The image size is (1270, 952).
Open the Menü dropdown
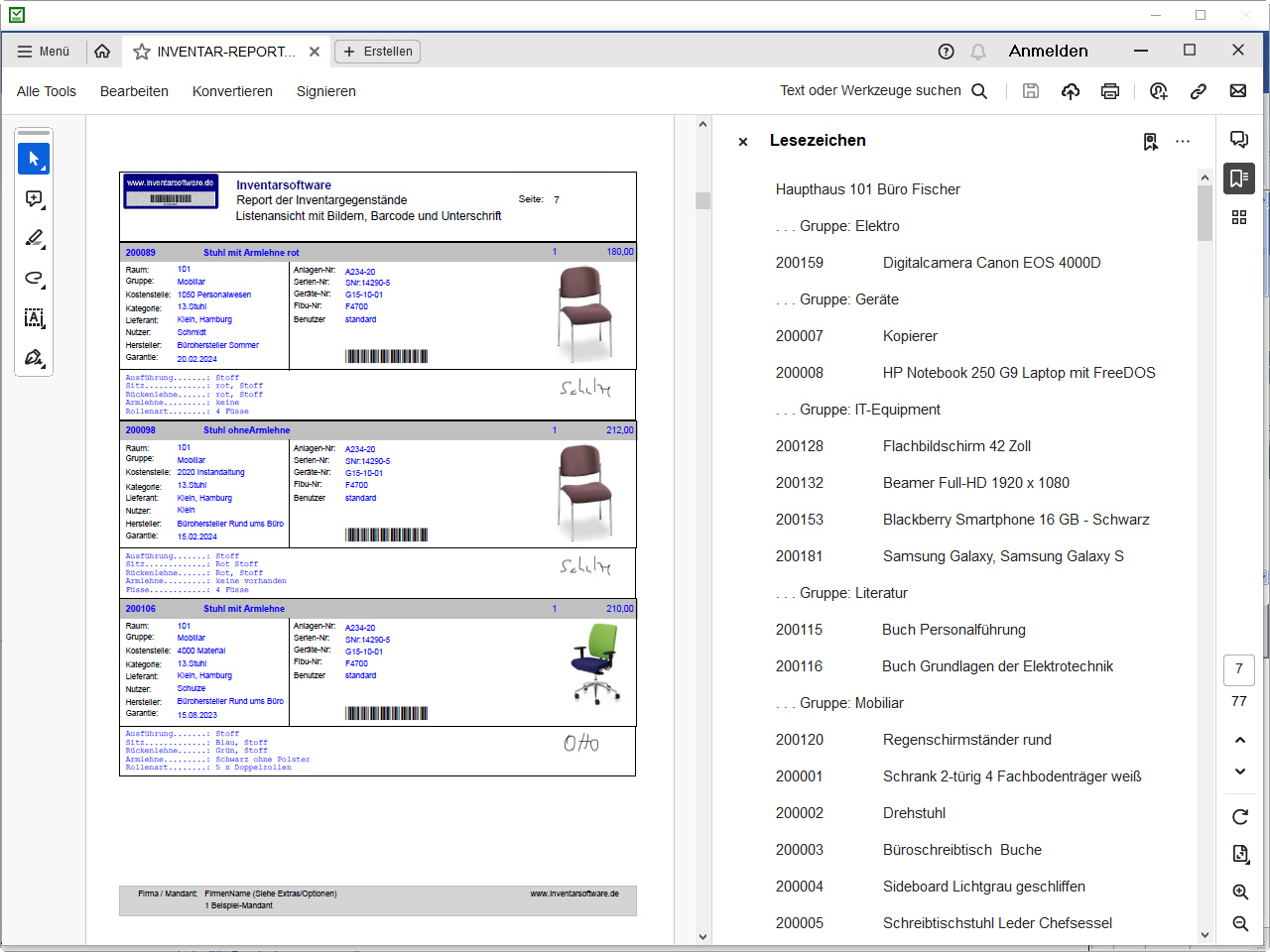click(x=44, y=51)
